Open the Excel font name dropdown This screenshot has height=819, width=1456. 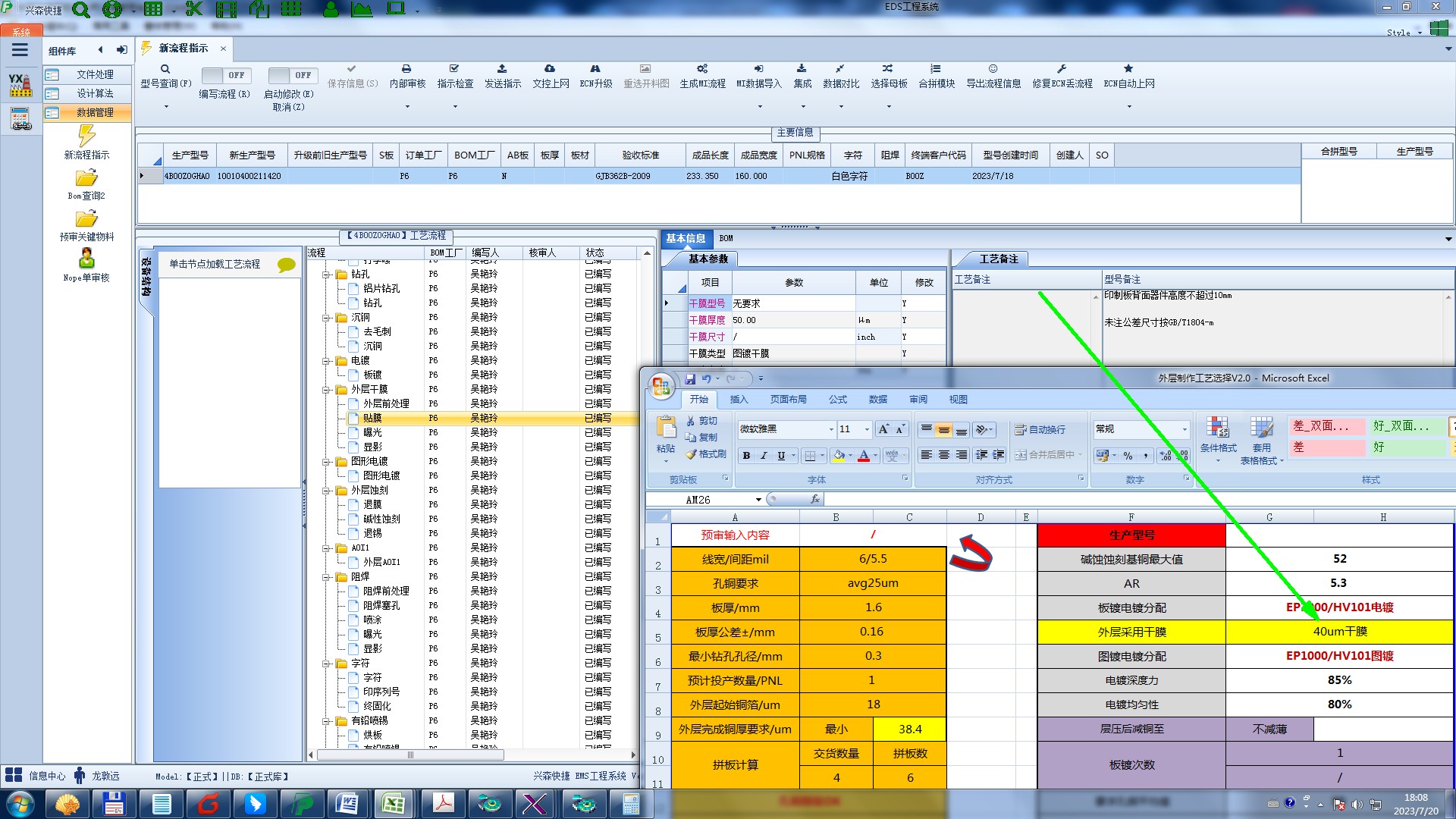(830, 429)
